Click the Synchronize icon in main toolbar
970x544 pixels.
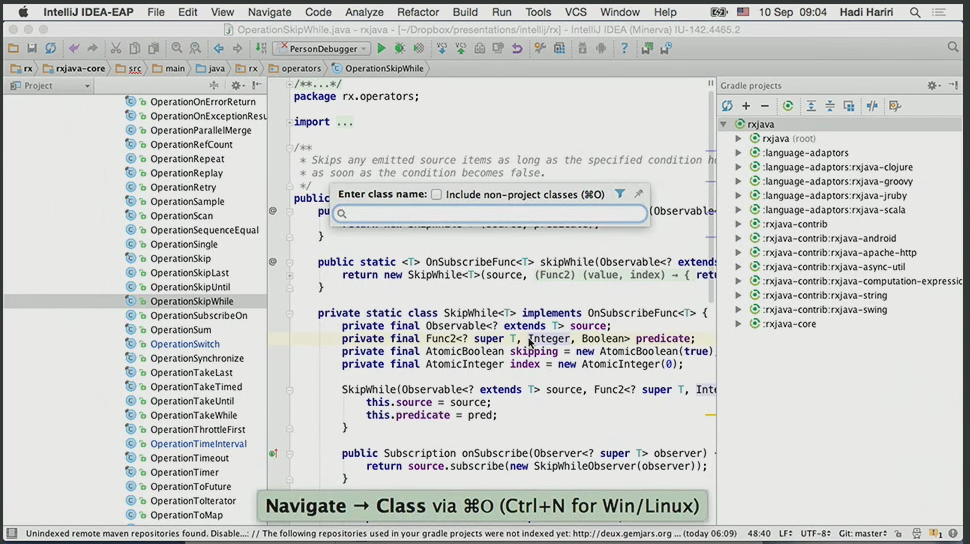click(x=51, y=48)
